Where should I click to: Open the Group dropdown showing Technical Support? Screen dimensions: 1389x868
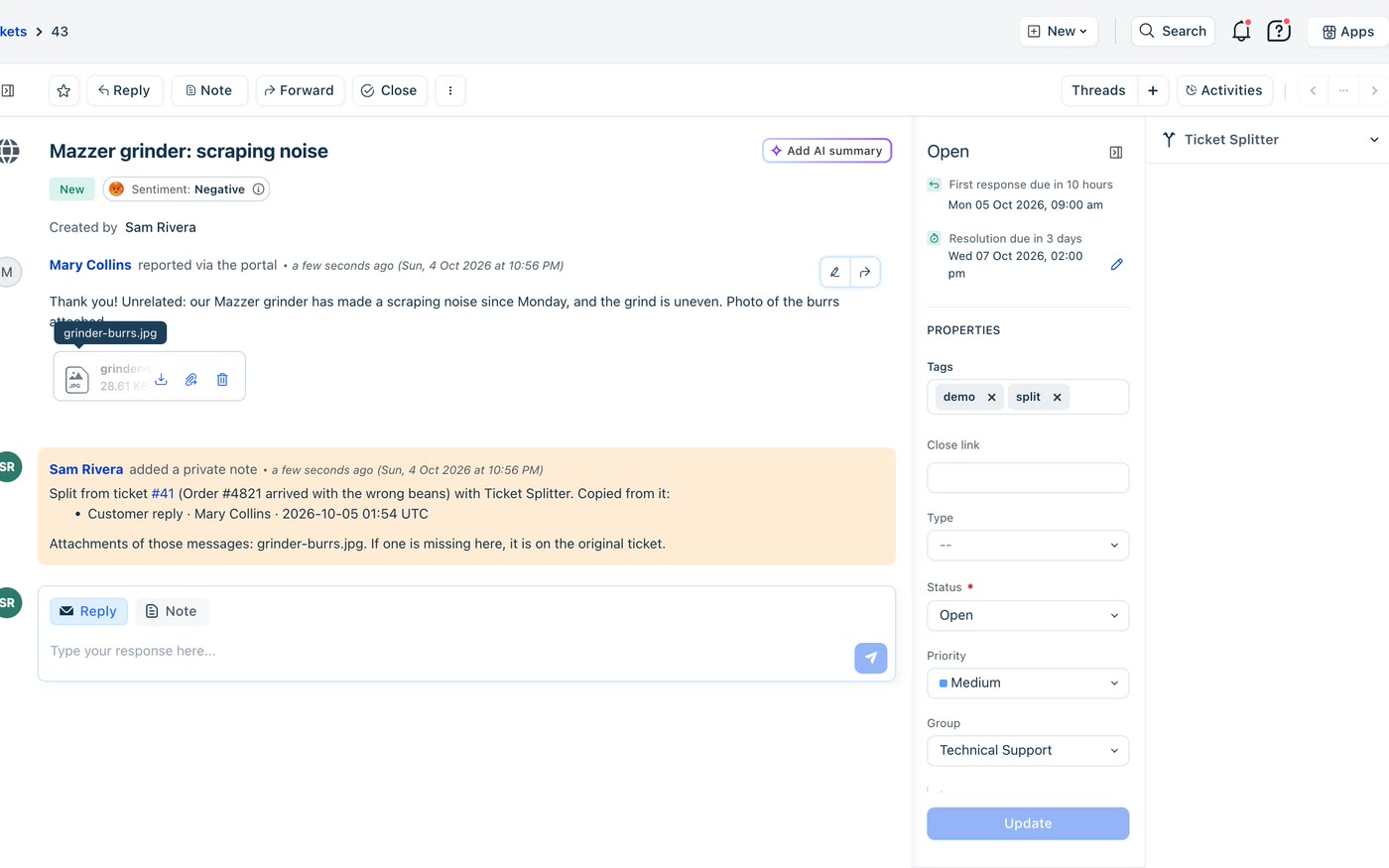click(x=1028, y=750)
